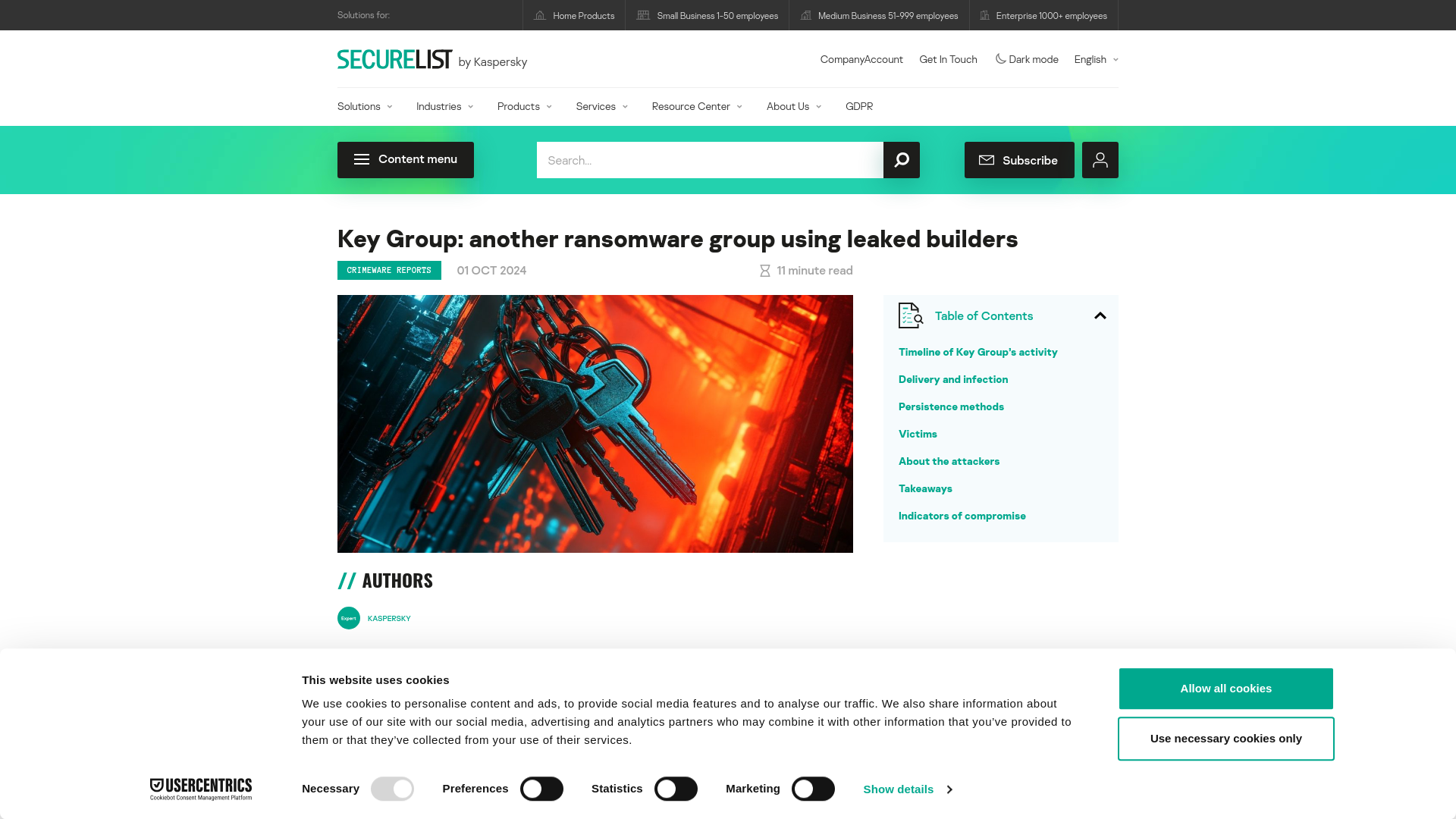Click the user account login icon

click(1099, 160)
